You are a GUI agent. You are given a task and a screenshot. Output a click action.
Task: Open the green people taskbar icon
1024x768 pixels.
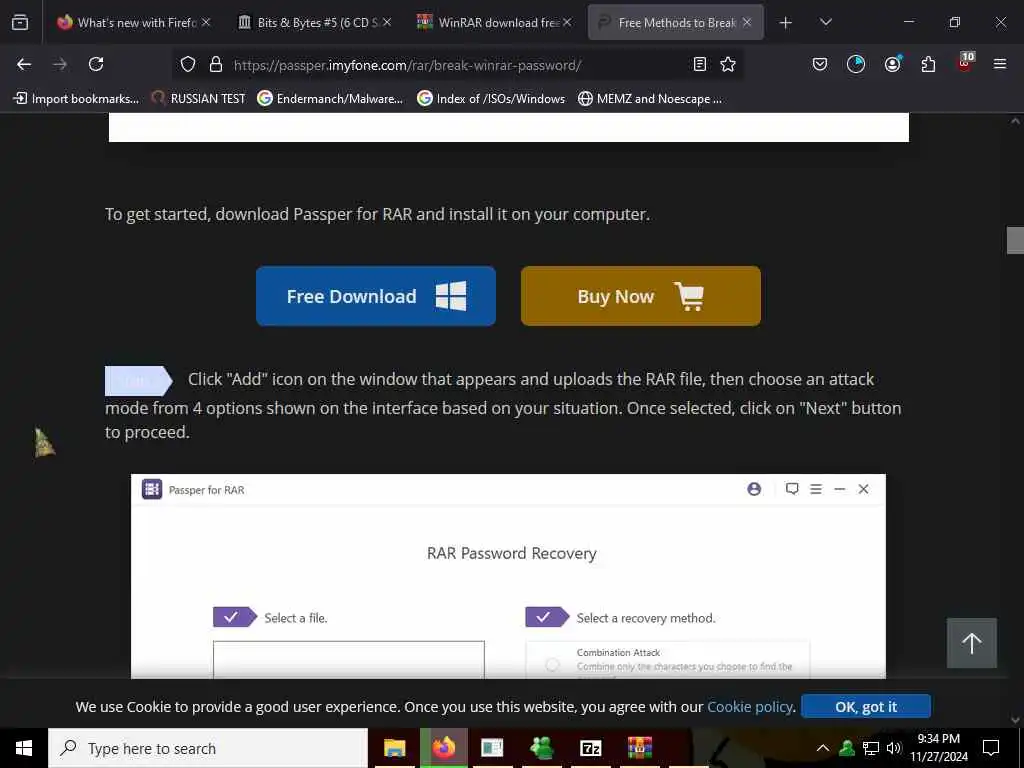coord(541,748)
